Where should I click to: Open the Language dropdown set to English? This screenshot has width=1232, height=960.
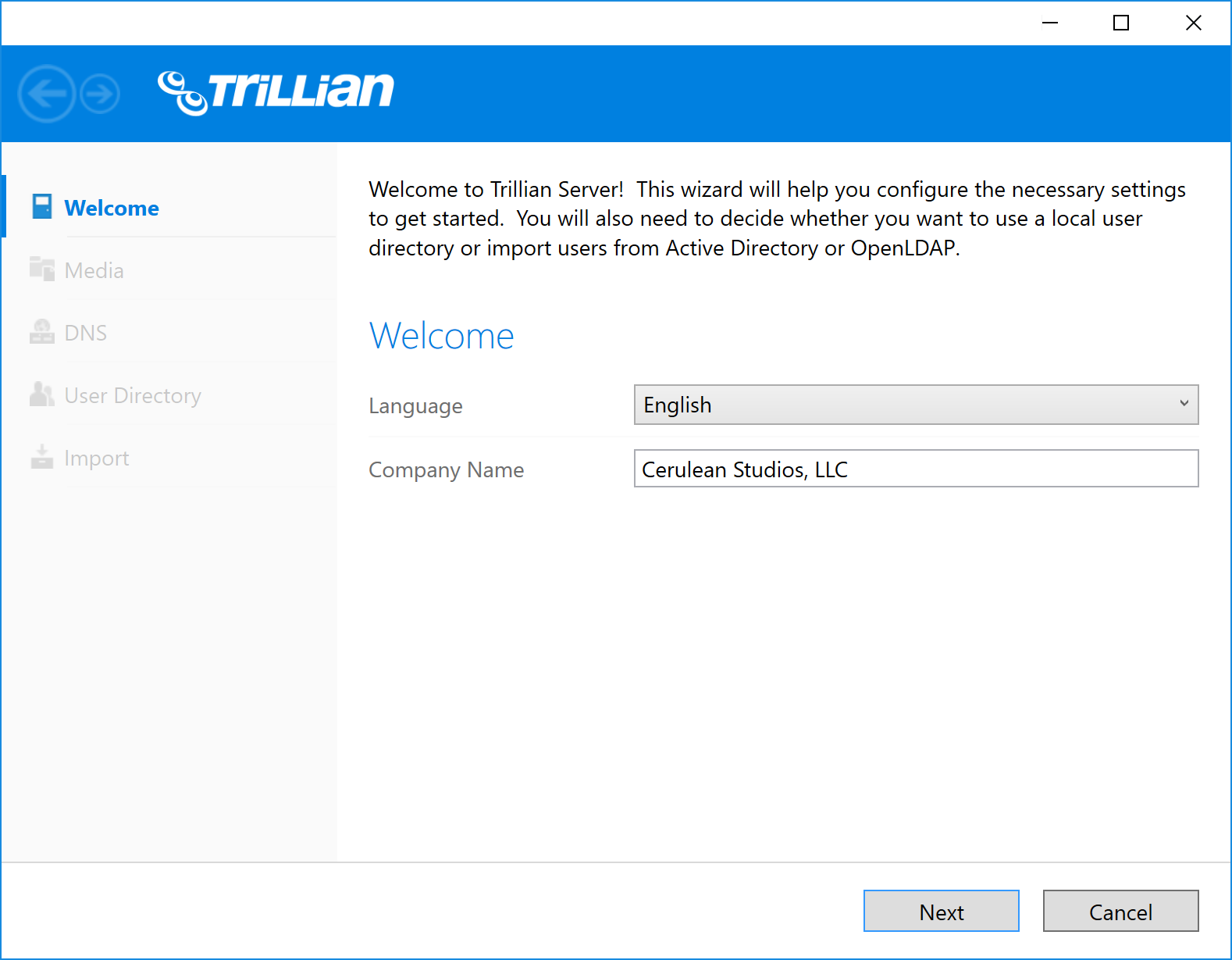tap(916, 405)
